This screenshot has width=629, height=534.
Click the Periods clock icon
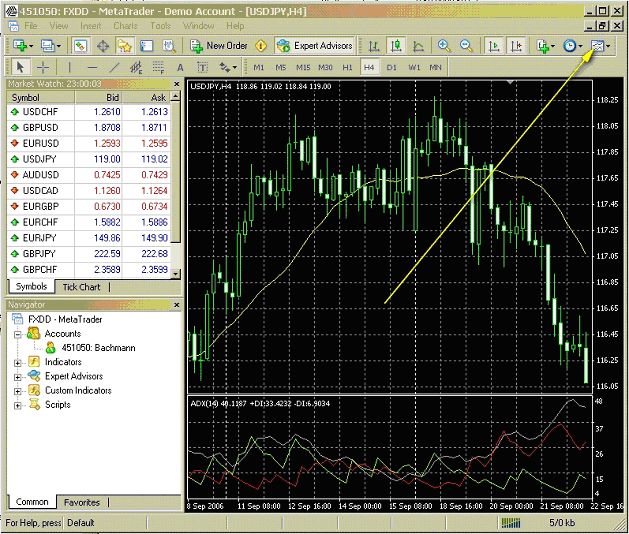click(x=570, y=46)
